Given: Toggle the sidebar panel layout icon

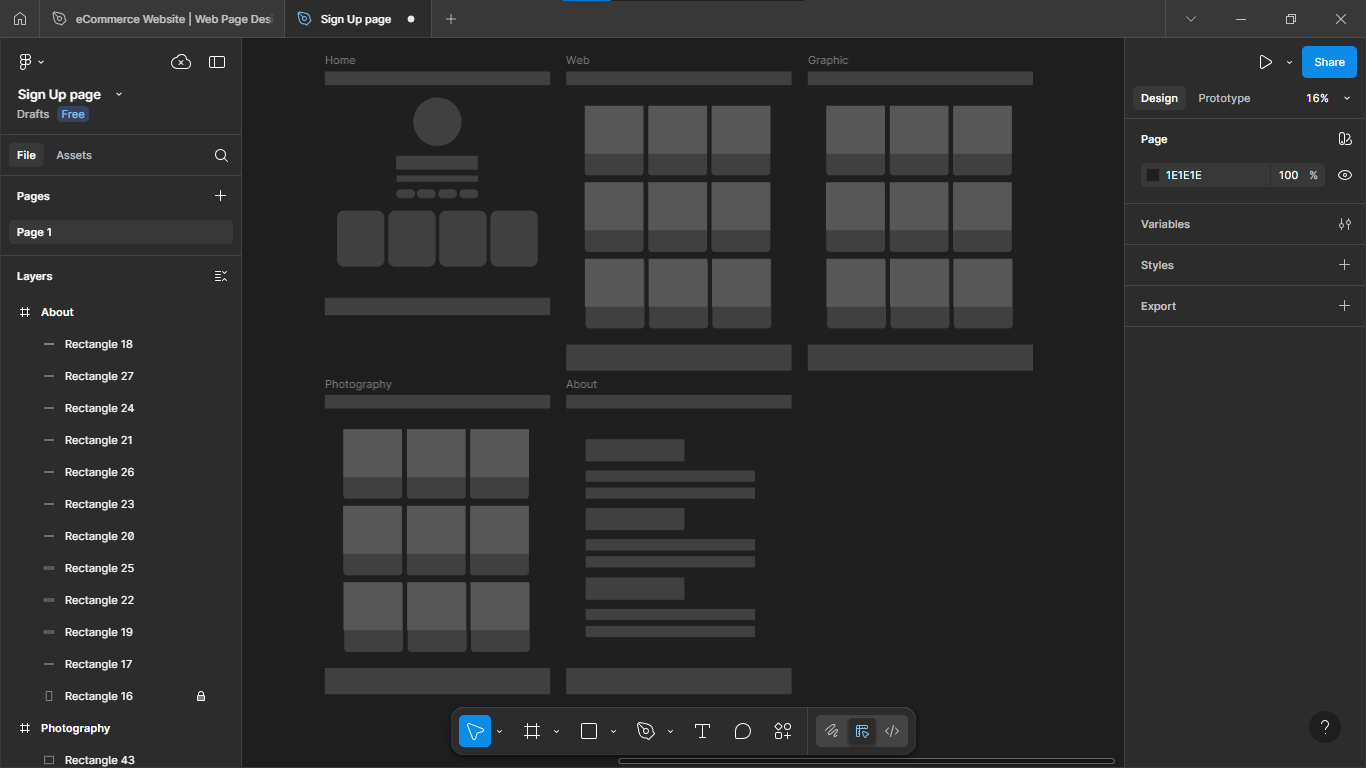Looking at the screenshot, I should click(x=217, y=62).
